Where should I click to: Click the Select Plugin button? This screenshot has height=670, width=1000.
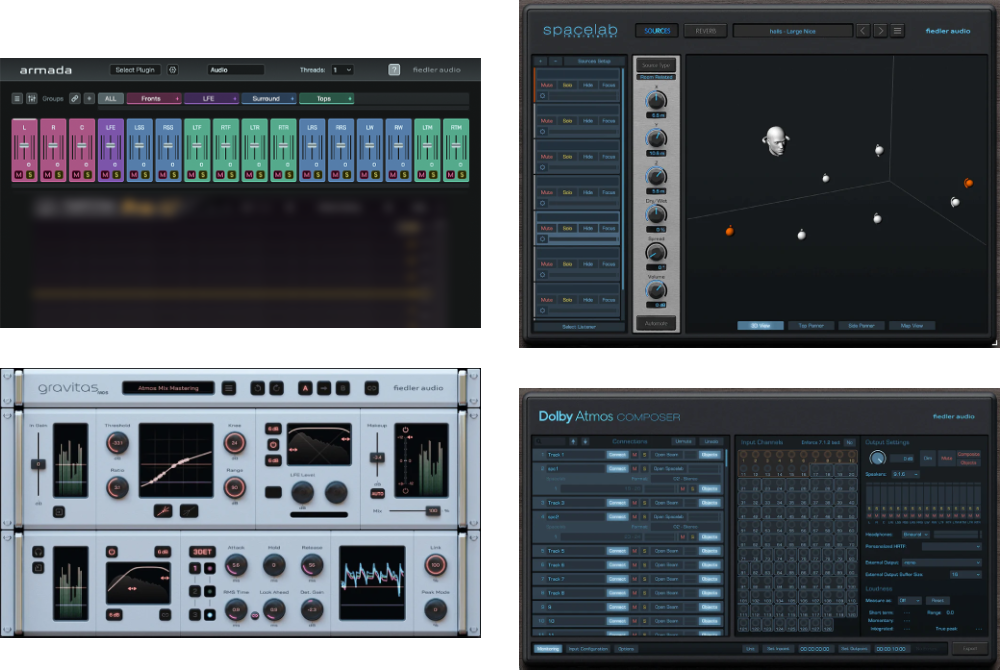click(x=137, y=70)
